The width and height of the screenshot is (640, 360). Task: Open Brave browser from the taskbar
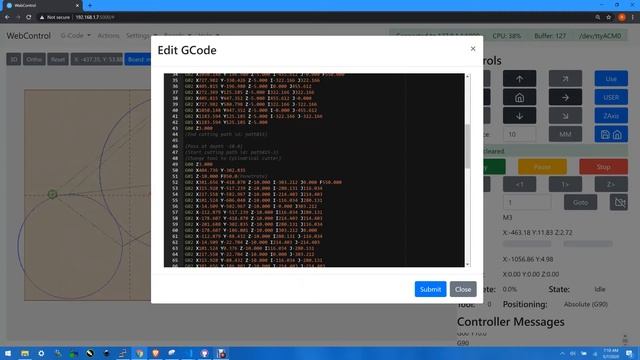(x=156, y=353)
